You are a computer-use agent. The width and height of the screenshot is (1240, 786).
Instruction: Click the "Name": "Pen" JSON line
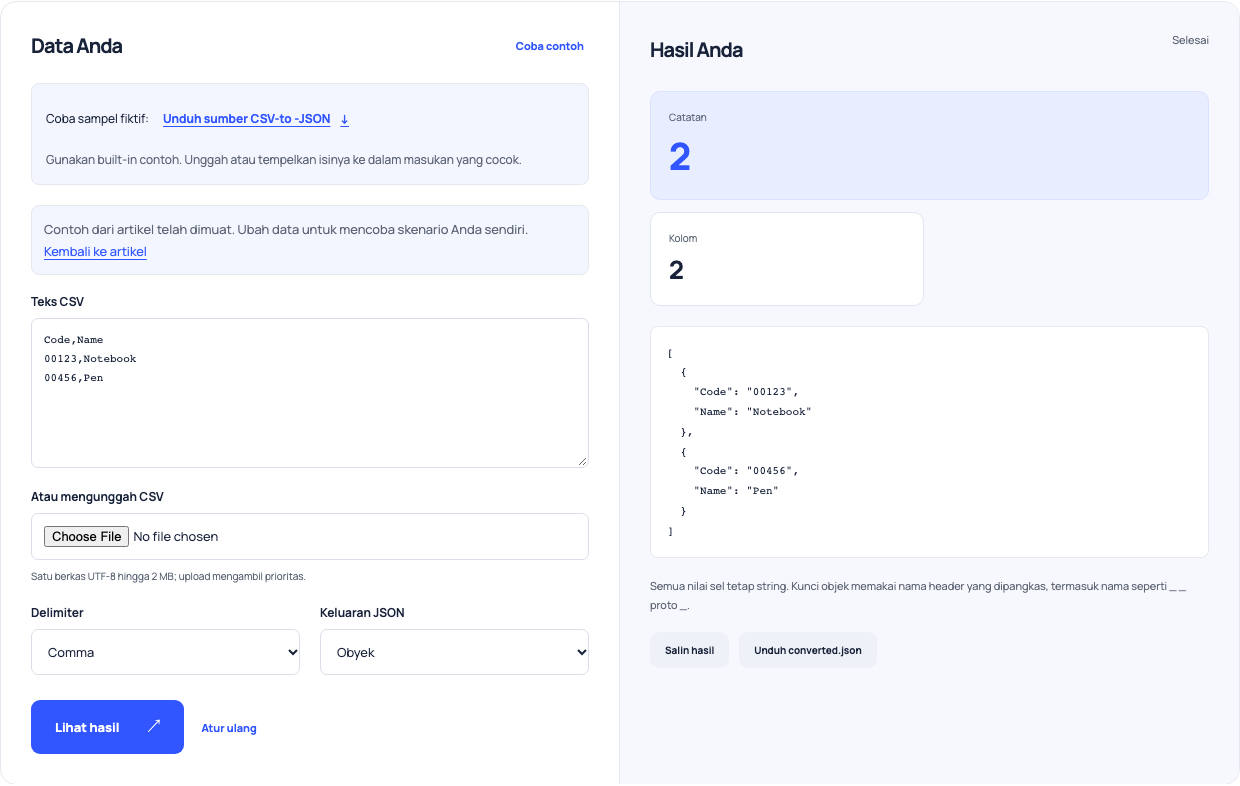point(736,491)
